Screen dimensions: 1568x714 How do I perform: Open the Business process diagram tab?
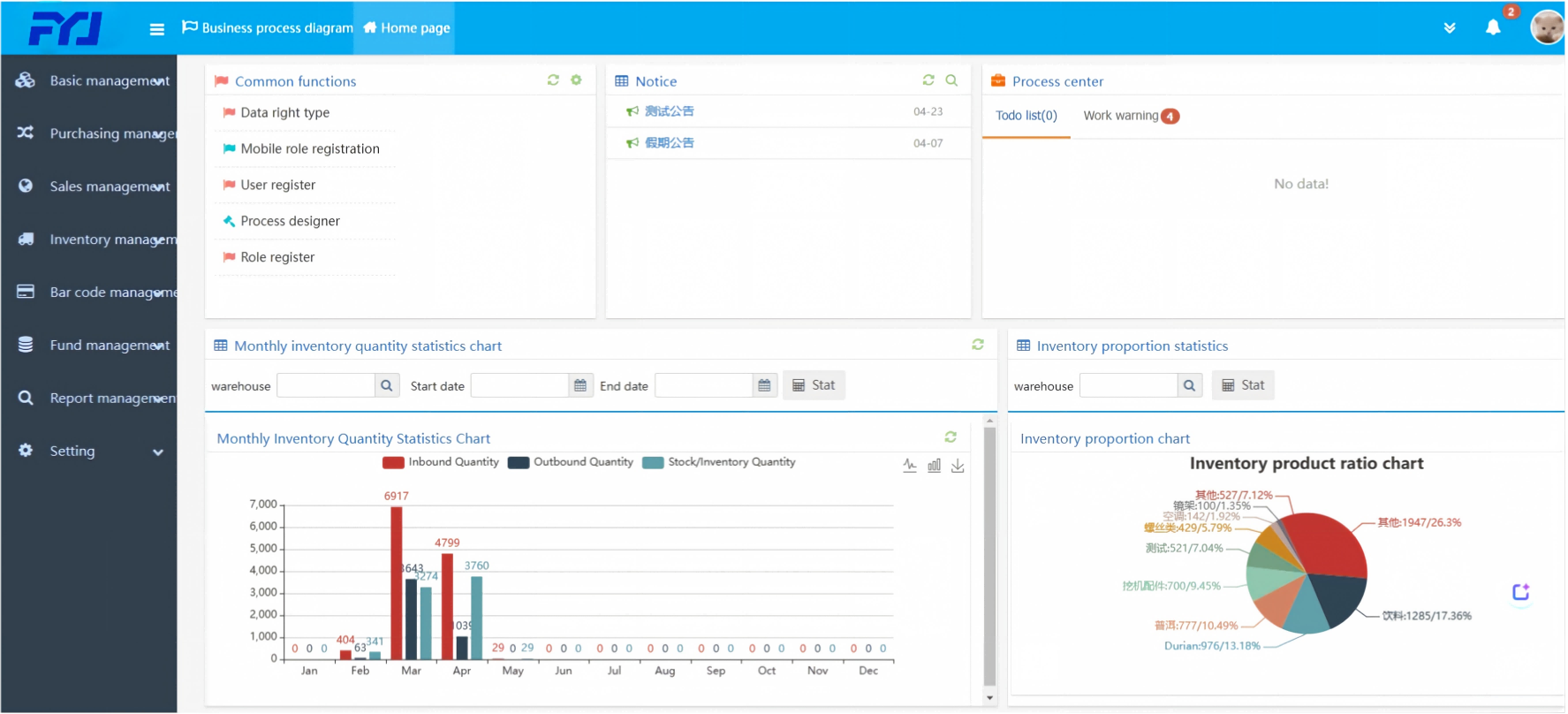[268, 27]
